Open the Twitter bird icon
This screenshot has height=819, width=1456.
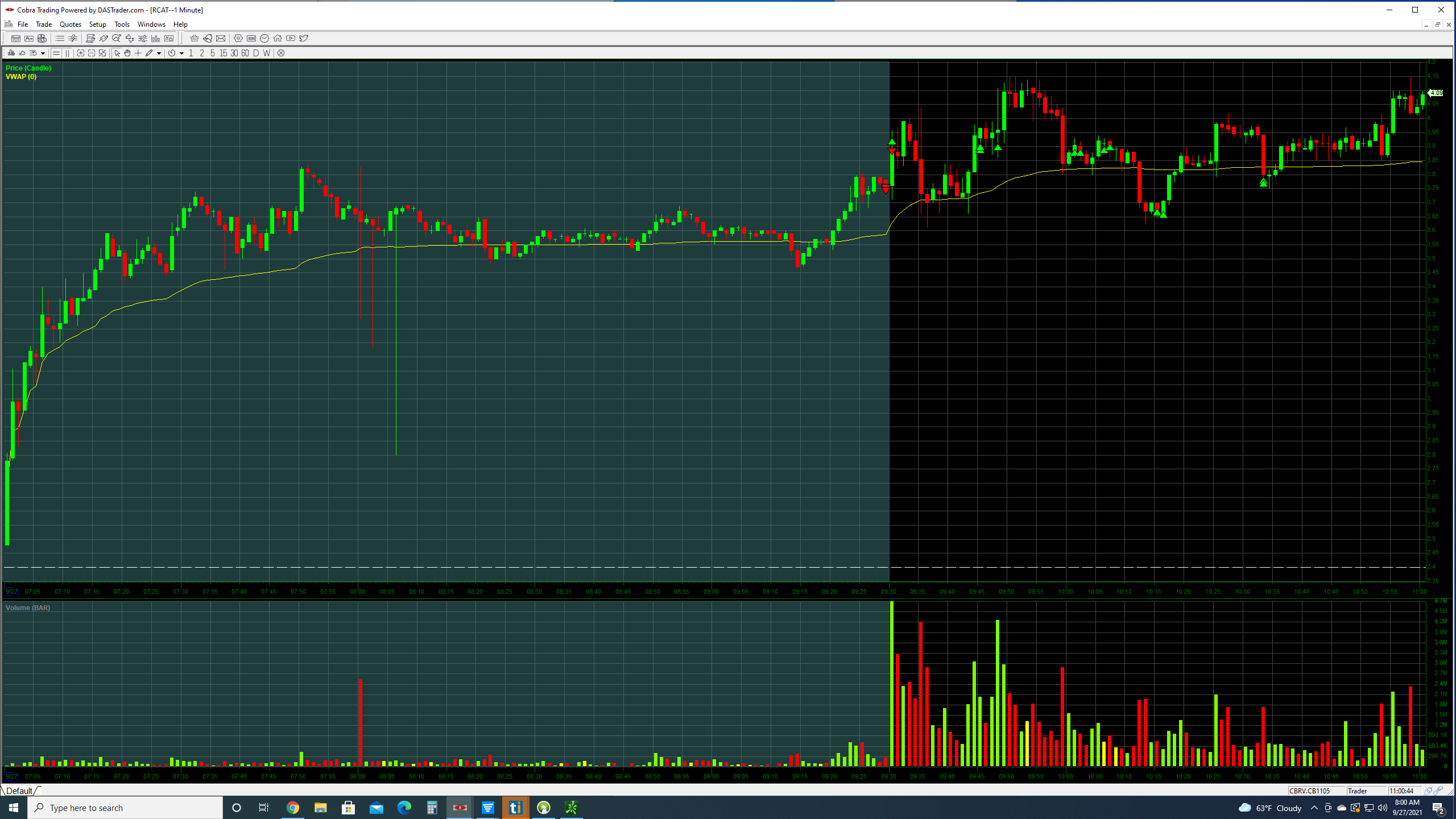tap(304, 38)
